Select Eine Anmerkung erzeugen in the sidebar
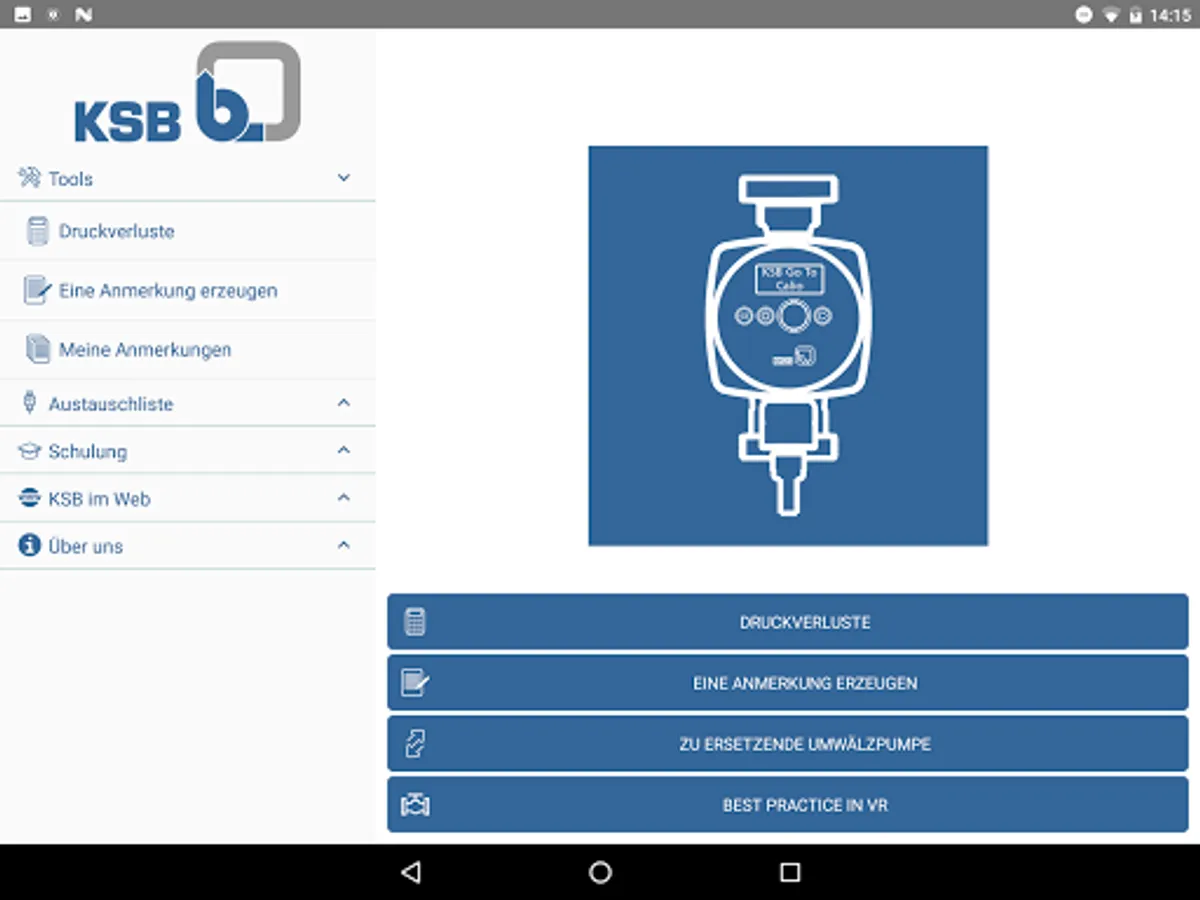Screen dimensions: 1200x900 [x=188, y=290]
